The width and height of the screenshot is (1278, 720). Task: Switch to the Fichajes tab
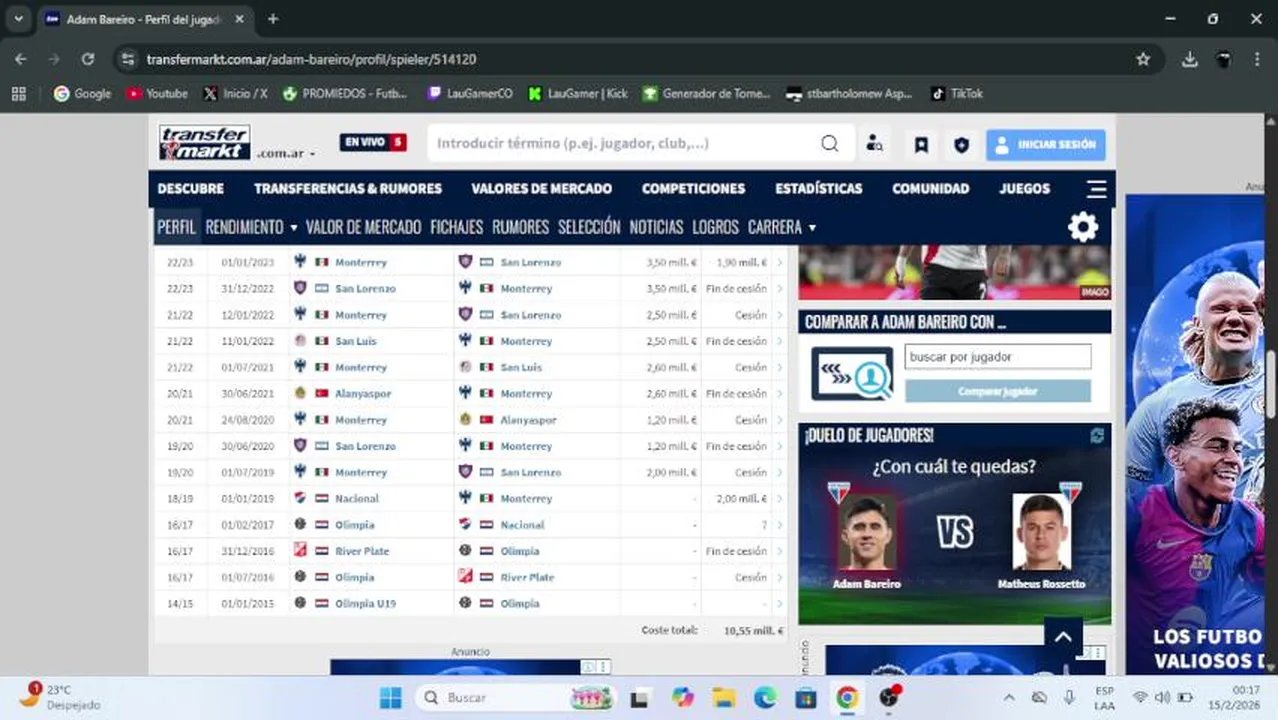(x=456, y=227)
